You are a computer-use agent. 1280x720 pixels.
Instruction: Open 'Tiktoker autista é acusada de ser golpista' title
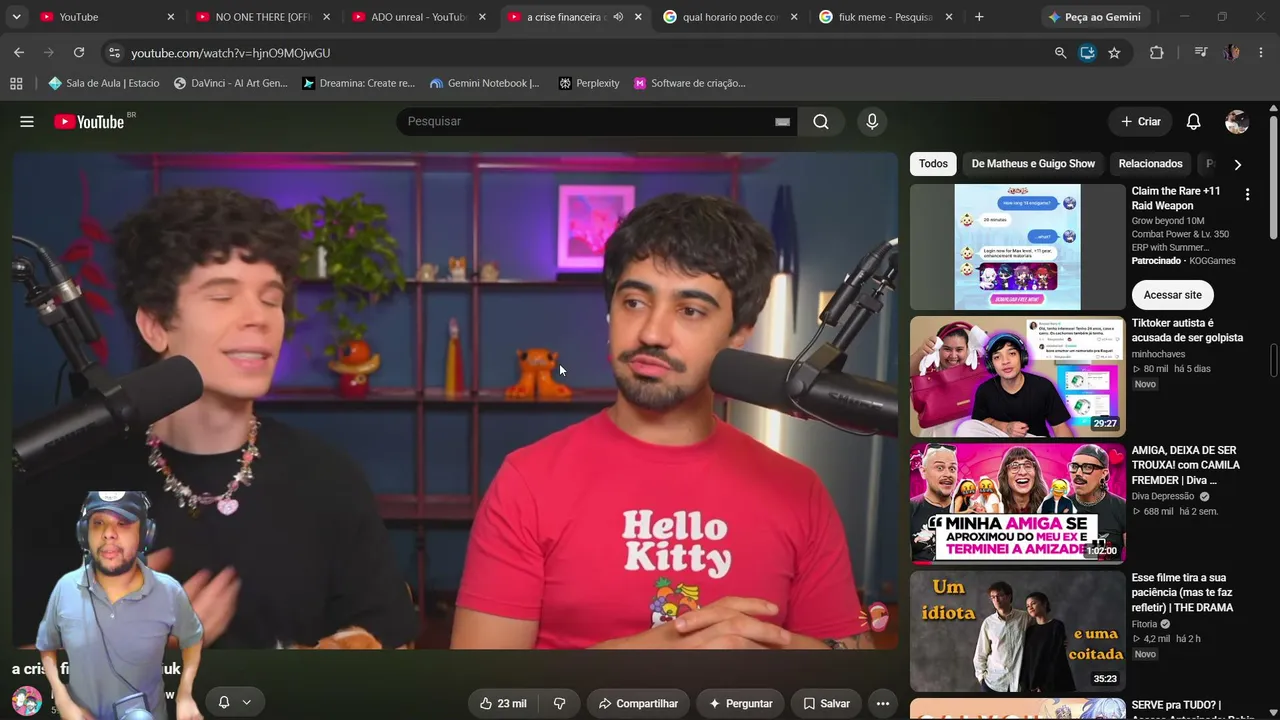1187,330
